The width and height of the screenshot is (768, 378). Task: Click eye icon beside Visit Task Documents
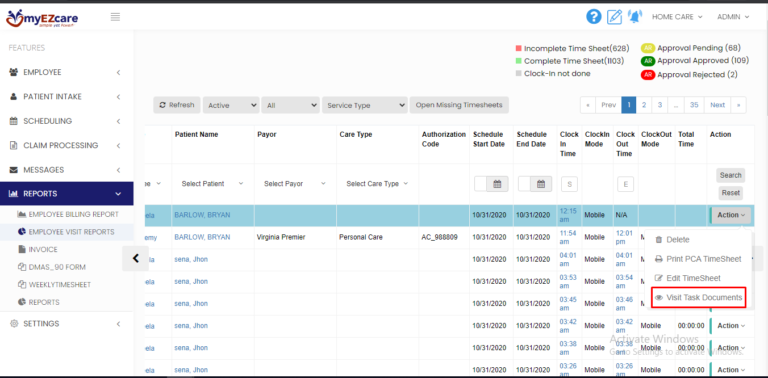659,298
